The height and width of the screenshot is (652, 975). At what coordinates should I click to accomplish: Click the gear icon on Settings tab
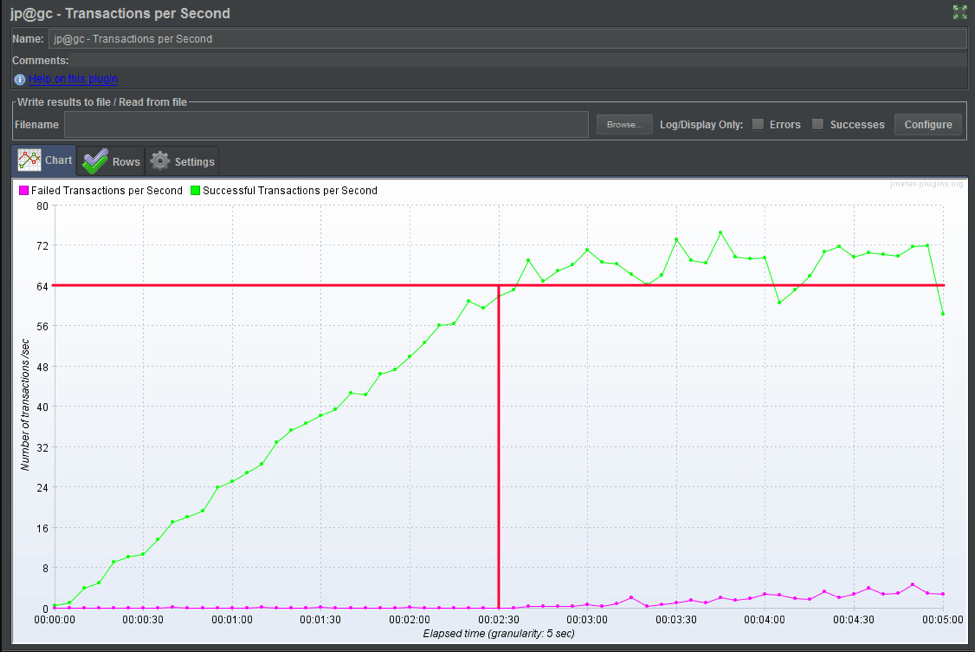pyautogui.click(x=160, y=161)
